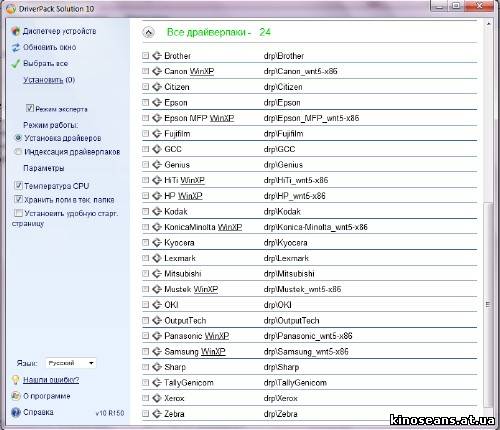Click the driver icon beside Xerox
This screenshot has height=430, width=500.
click(x=157, y=398)
